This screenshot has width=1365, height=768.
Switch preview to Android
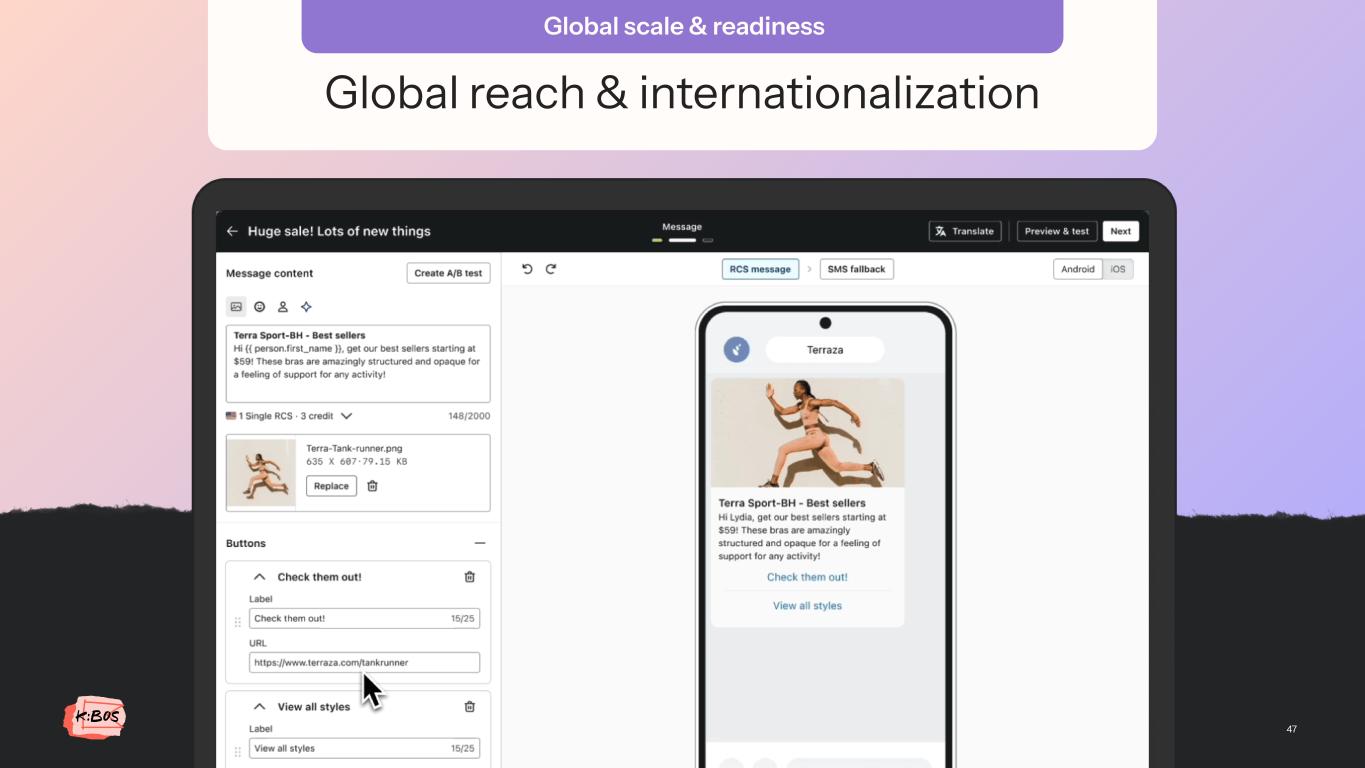1077,269
